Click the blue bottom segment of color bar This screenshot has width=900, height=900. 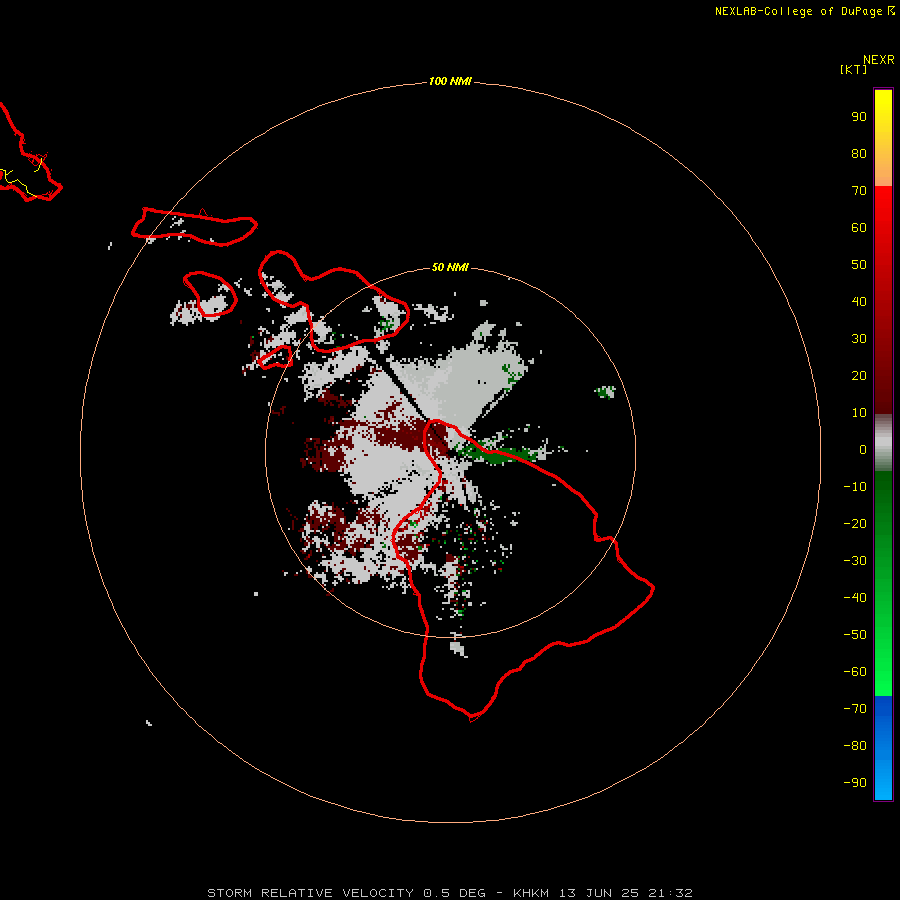pos(883,748)
